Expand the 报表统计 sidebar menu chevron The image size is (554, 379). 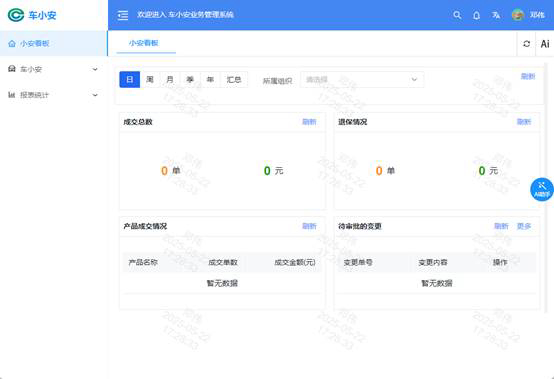[x=95, y=95]
